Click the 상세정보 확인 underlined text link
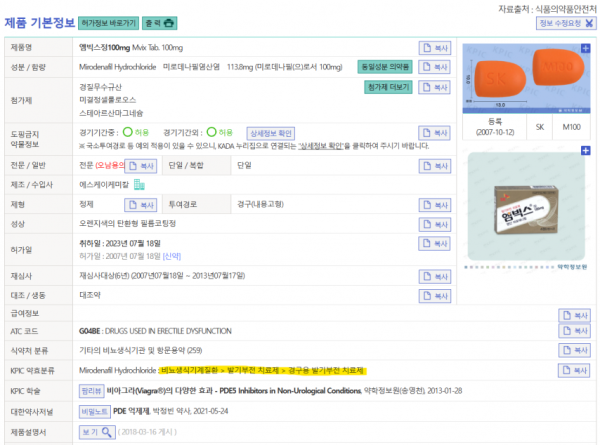 [321, 146]
